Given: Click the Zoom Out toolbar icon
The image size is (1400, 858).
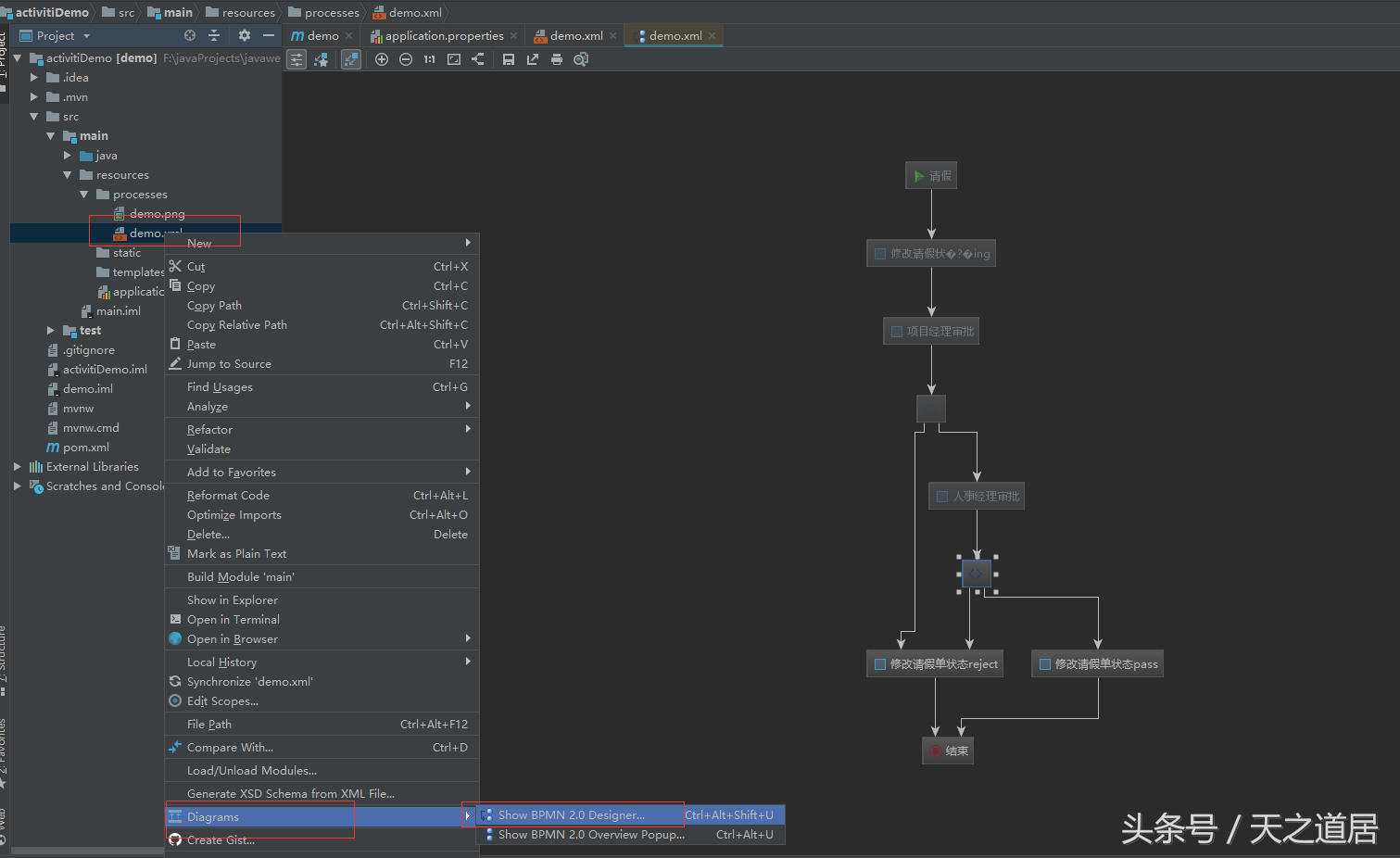Looking at the screenshot, I should point(406,59).
